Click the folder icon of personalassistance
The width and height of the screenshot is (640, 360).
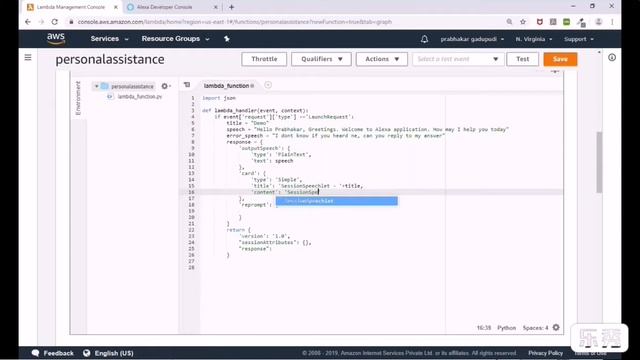(x=105, y=86)
